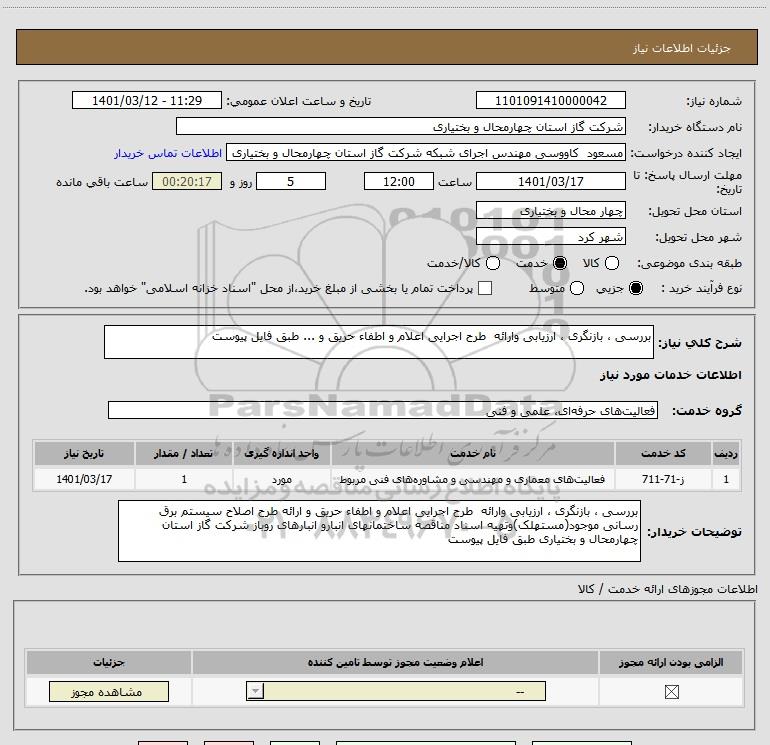Click the remaining time 00:20:17 field
Viewport: 770px width, 745px height.
(187, 181)
